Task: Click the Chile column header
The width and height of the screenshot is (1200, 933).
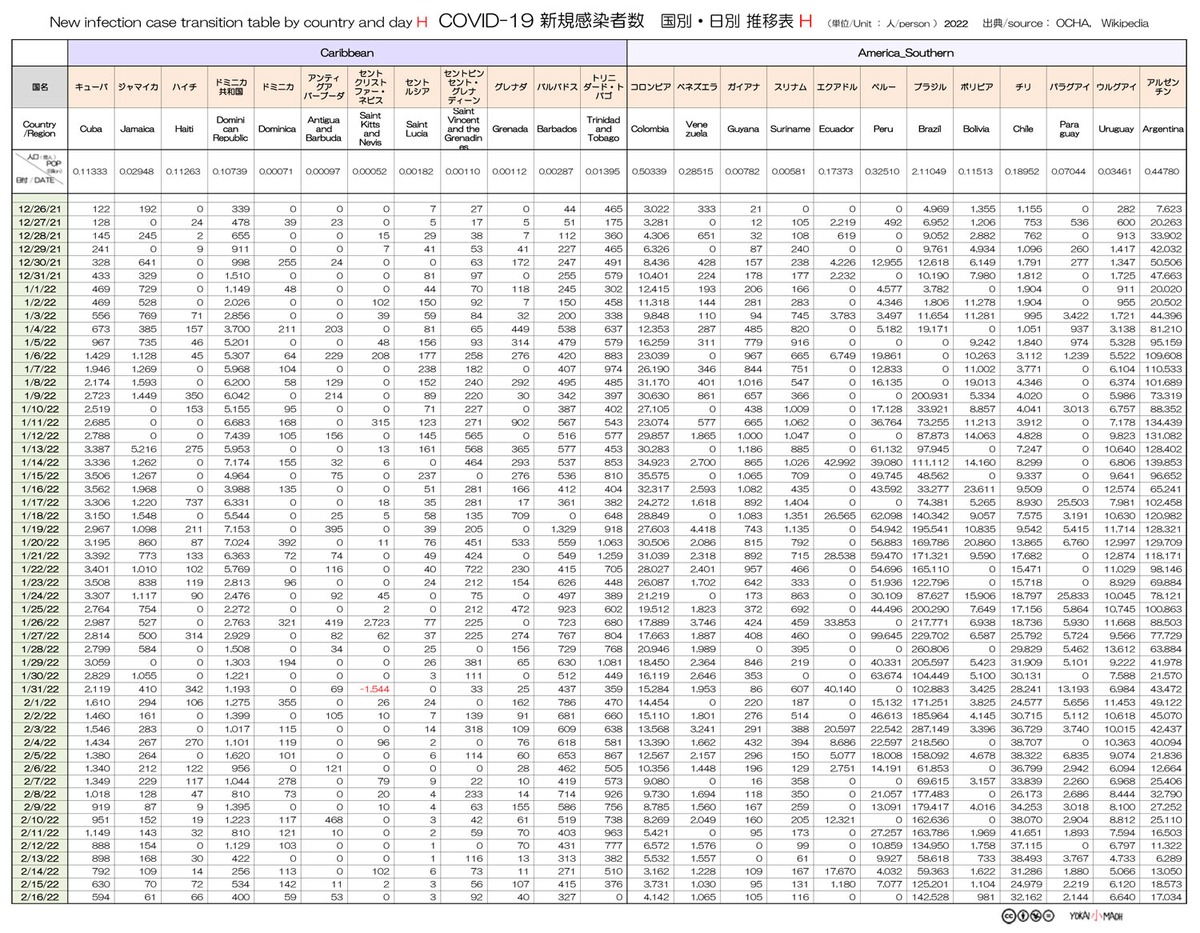Action: coord(1023,130)
